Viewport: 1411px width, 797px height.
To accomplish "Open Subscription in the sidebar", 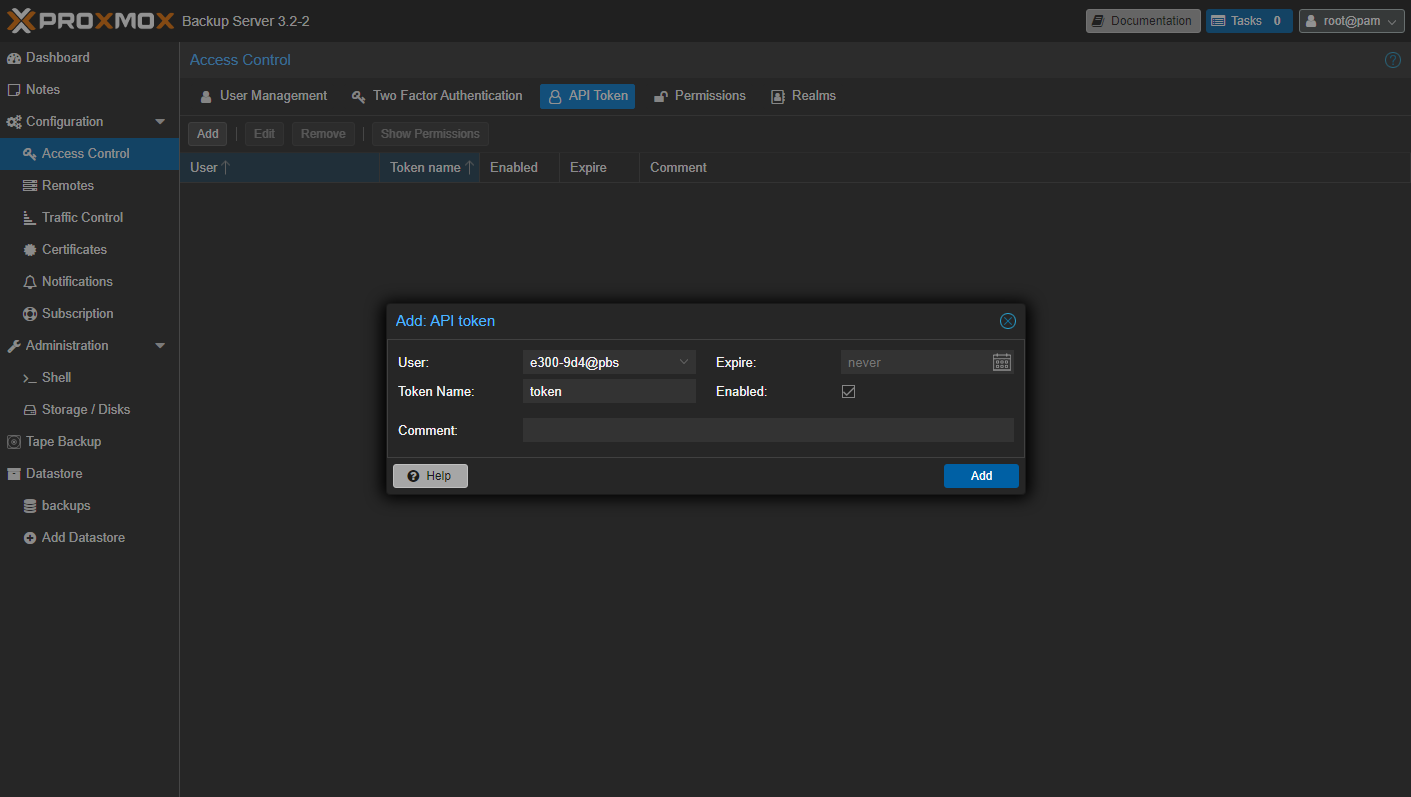I will point(89,314).
